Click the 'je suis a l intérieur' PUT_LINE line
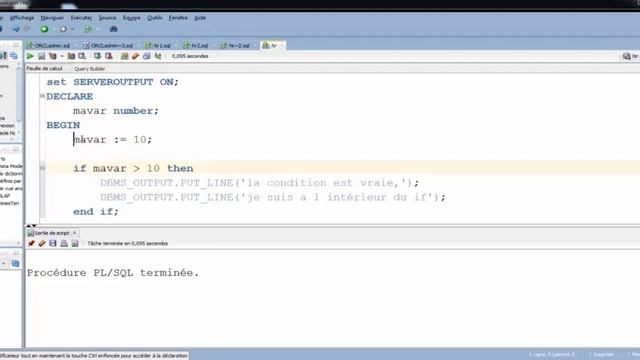640x360 pixels. click(273, 197)
